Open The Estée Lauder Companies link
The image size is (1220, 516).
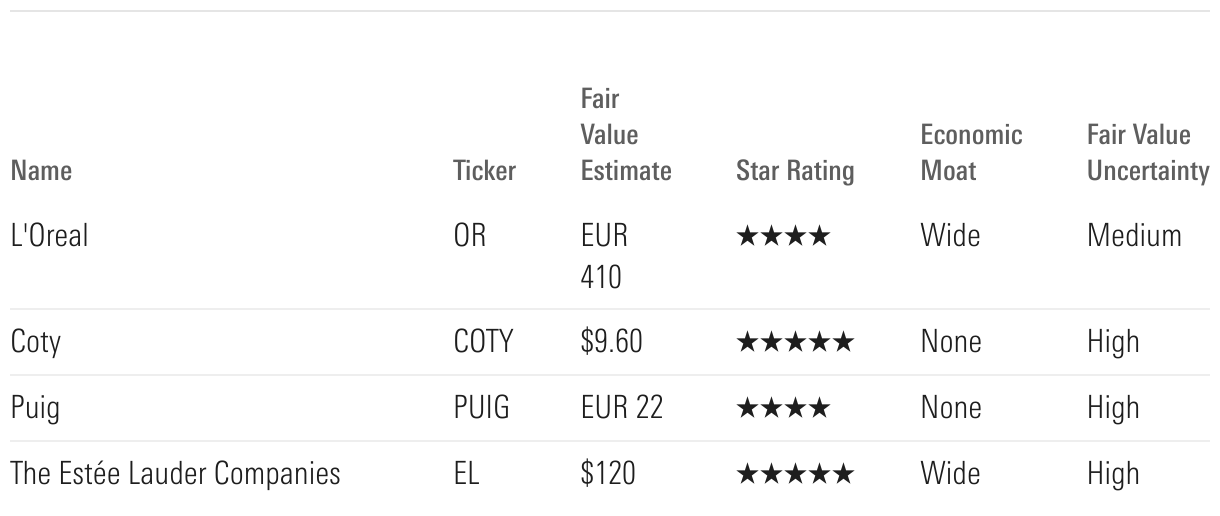[175, 473]
